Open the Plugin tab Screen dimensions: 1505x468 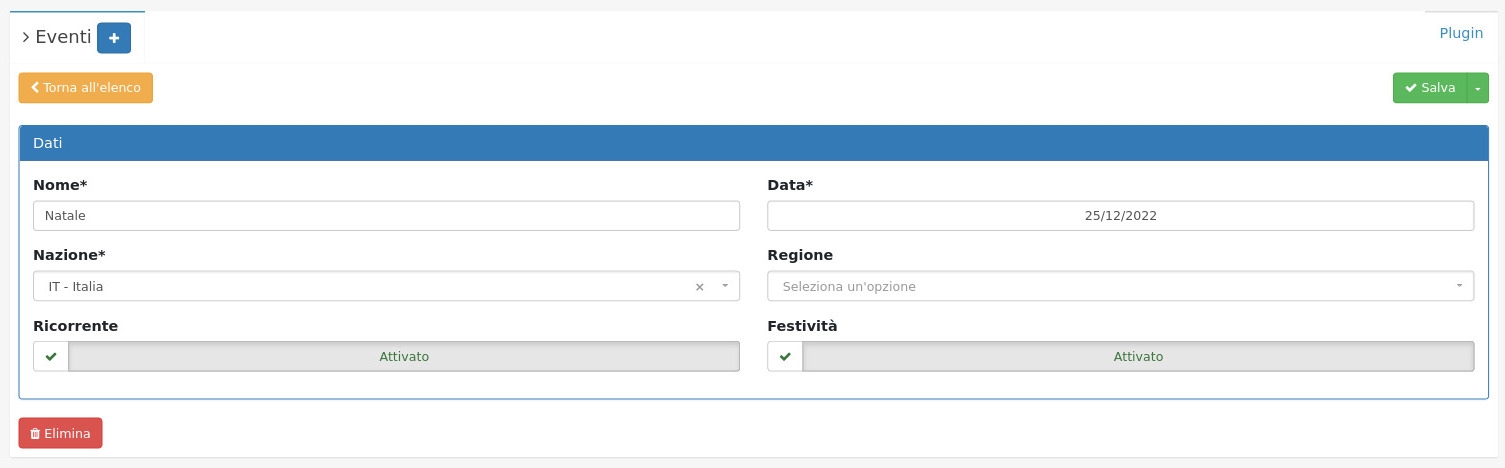[x=1461, y=33]
